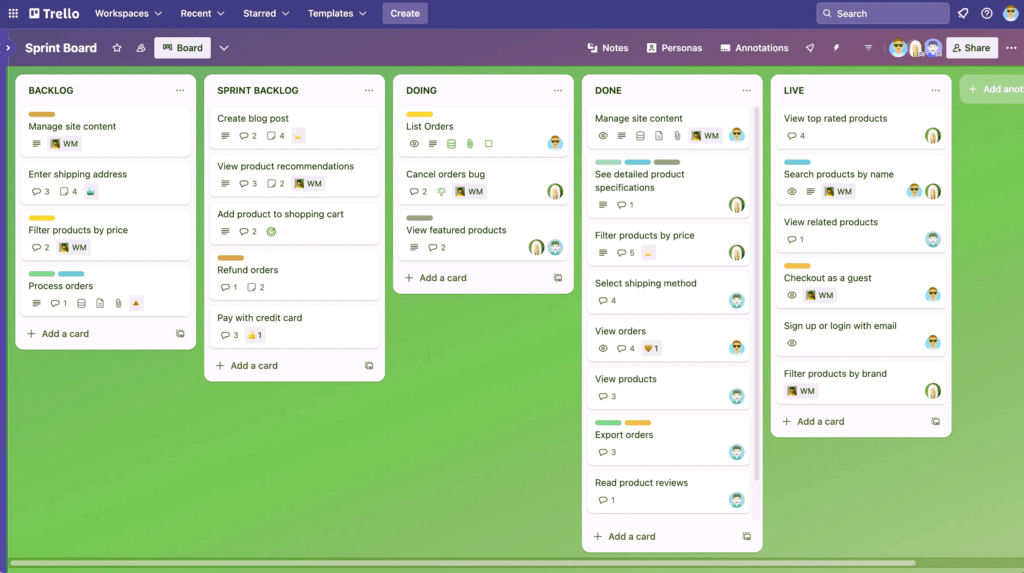
Task: Open the automation lightning bolt icon
Action: pos(836,48)
